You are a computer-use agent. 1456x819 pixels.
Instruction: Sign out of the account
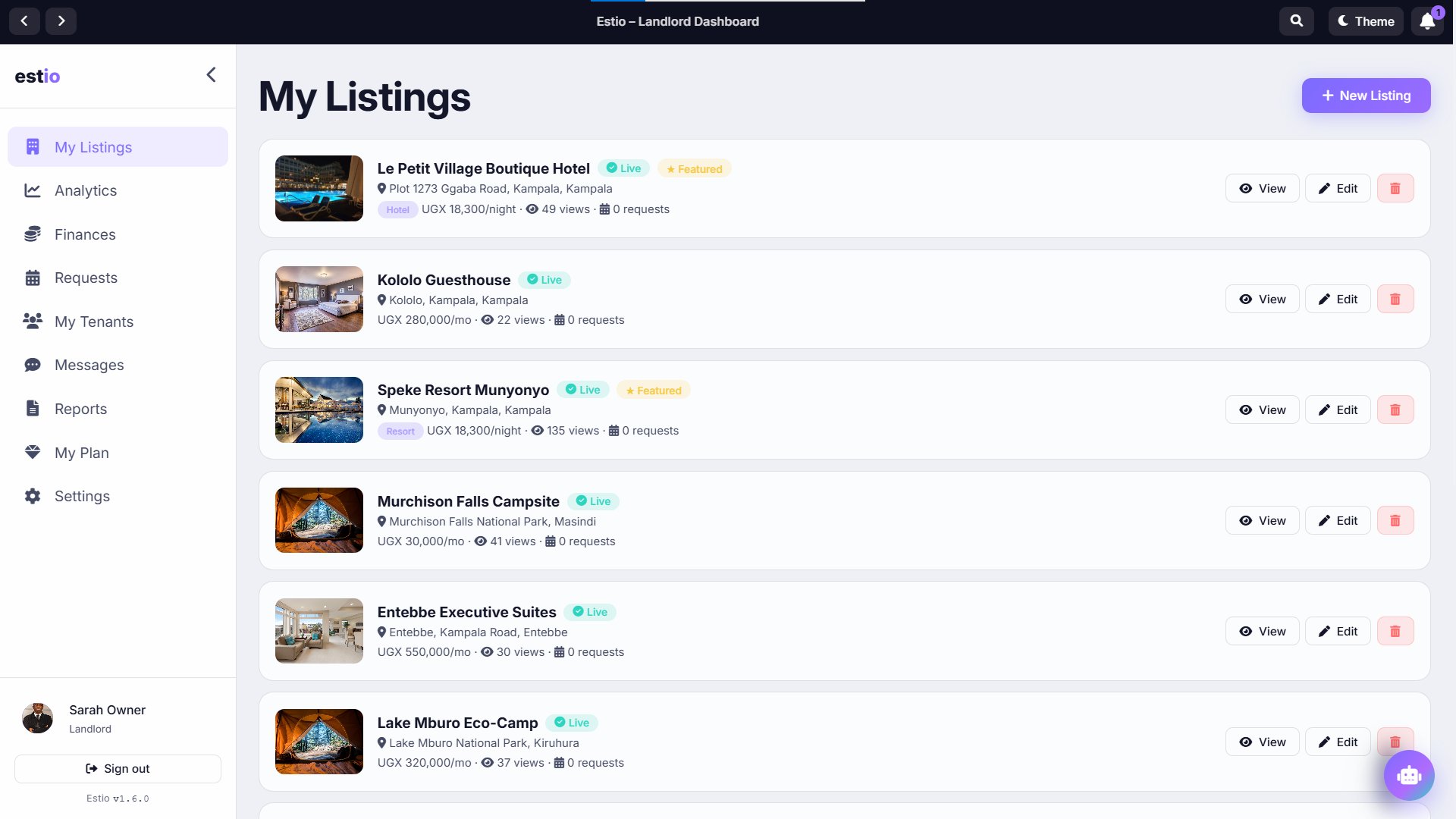tap(118, 769)
